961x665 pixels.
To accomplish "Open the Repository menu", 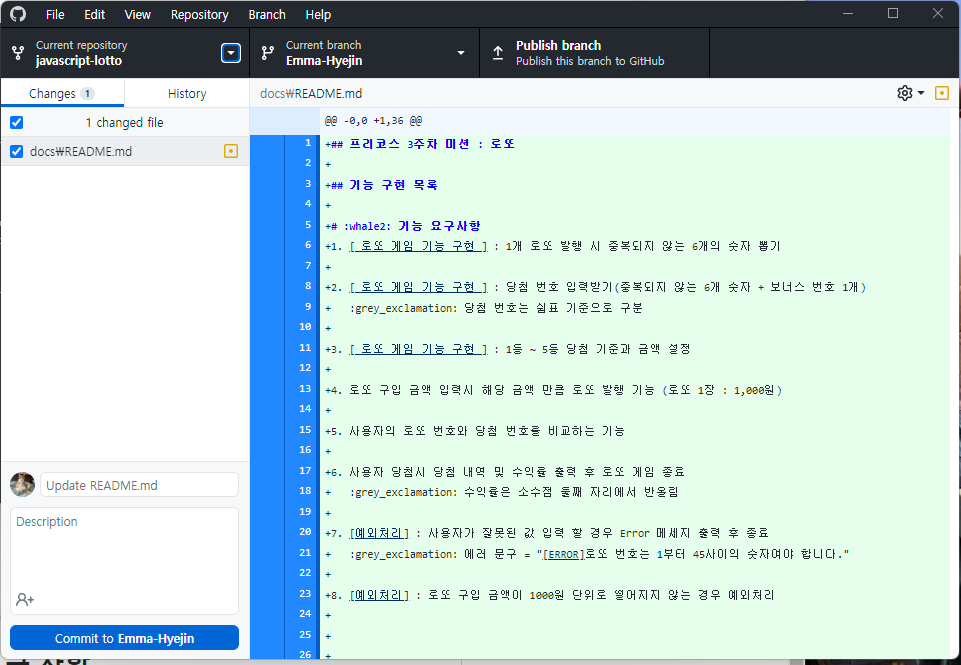I will [x=199, y=14].
